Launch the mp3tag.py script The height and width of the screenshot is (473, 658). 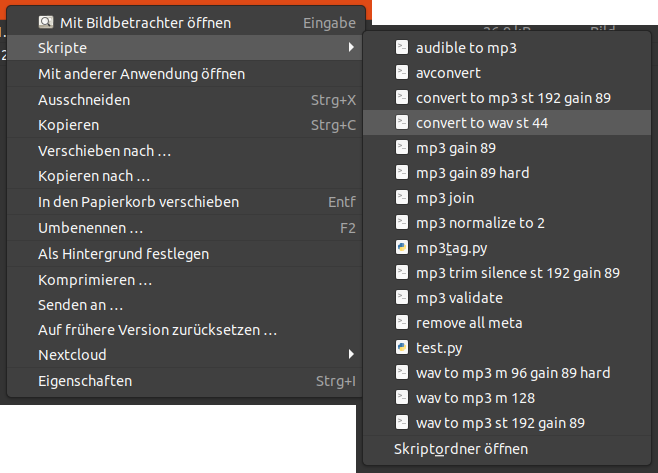coord(507,248)
